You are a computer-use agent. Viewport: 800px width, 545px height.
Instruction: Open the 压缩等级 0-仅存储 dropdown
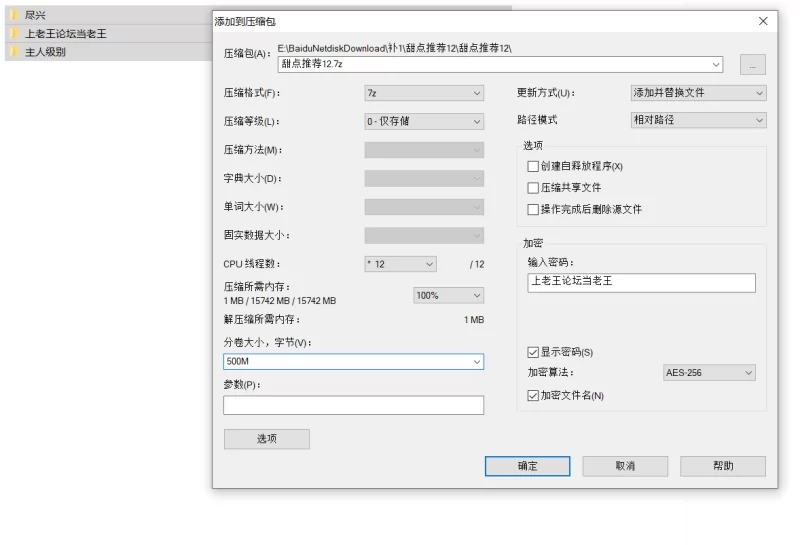(424, 121)
